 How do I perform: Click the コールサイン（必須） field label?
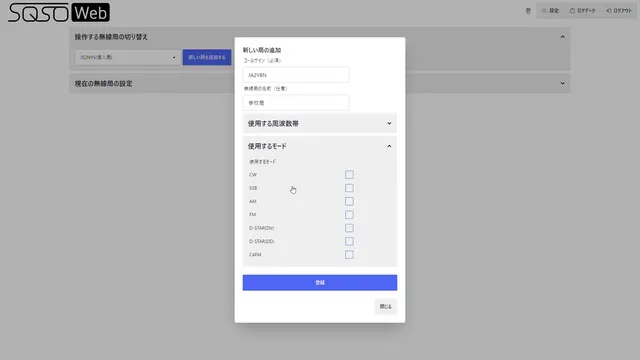[x=262, y=60]
